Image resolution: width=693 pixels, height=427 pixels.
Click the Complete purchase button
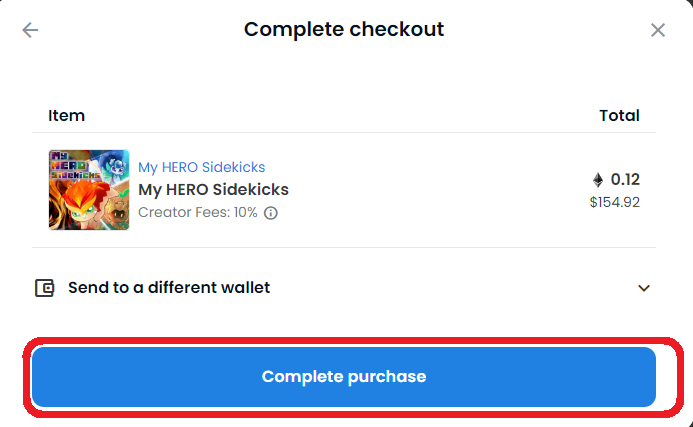pos(343,377)
